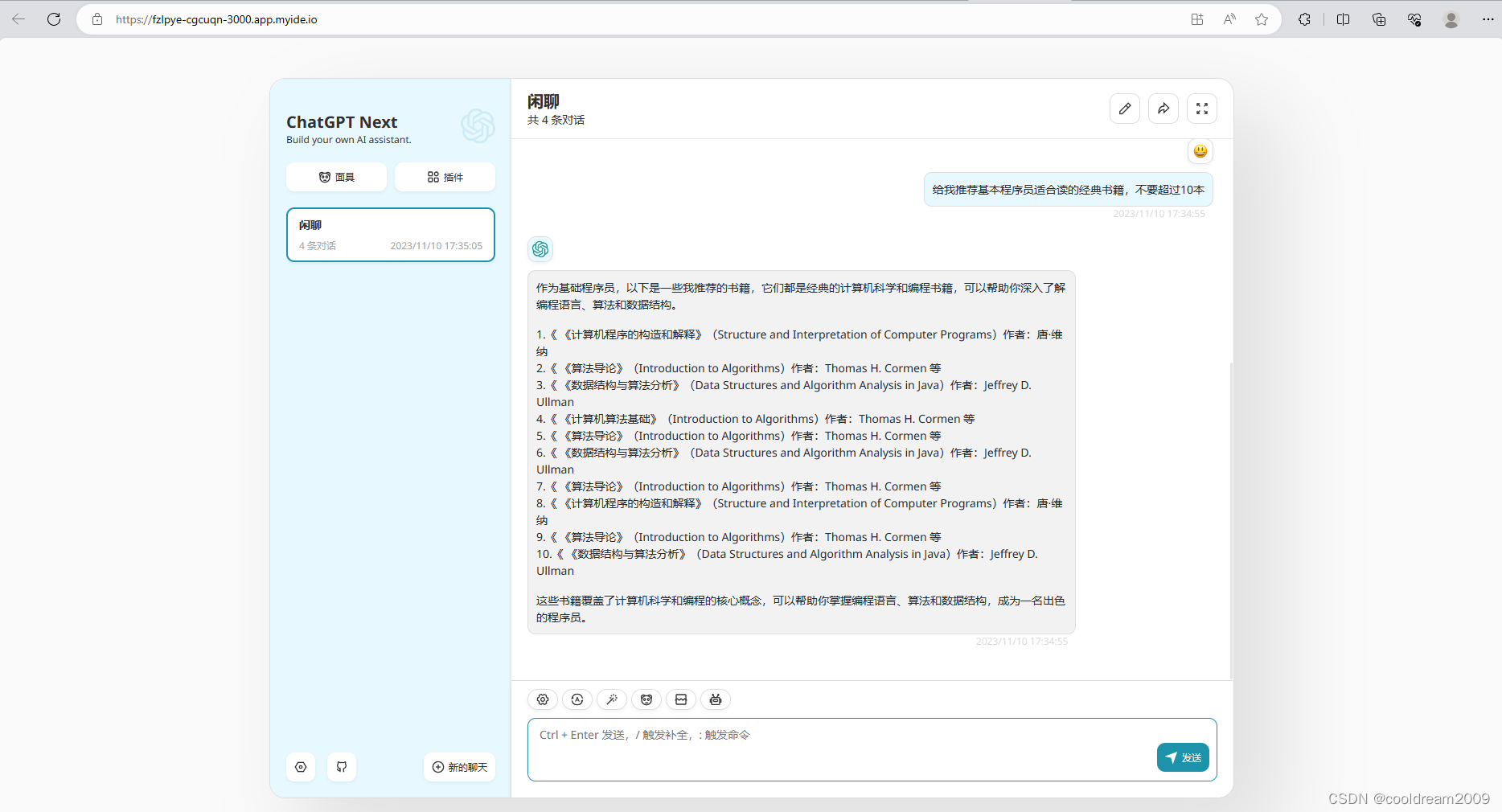Viewport: 1502px width, 812px height.
Task: Click list item 2 《算法导论》 in the reply
Action: (x=739, y=368)
